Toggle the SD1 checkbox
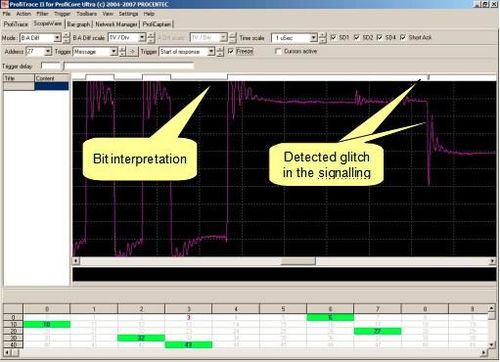This screenshot has width=500, height=362. (333, 37)
